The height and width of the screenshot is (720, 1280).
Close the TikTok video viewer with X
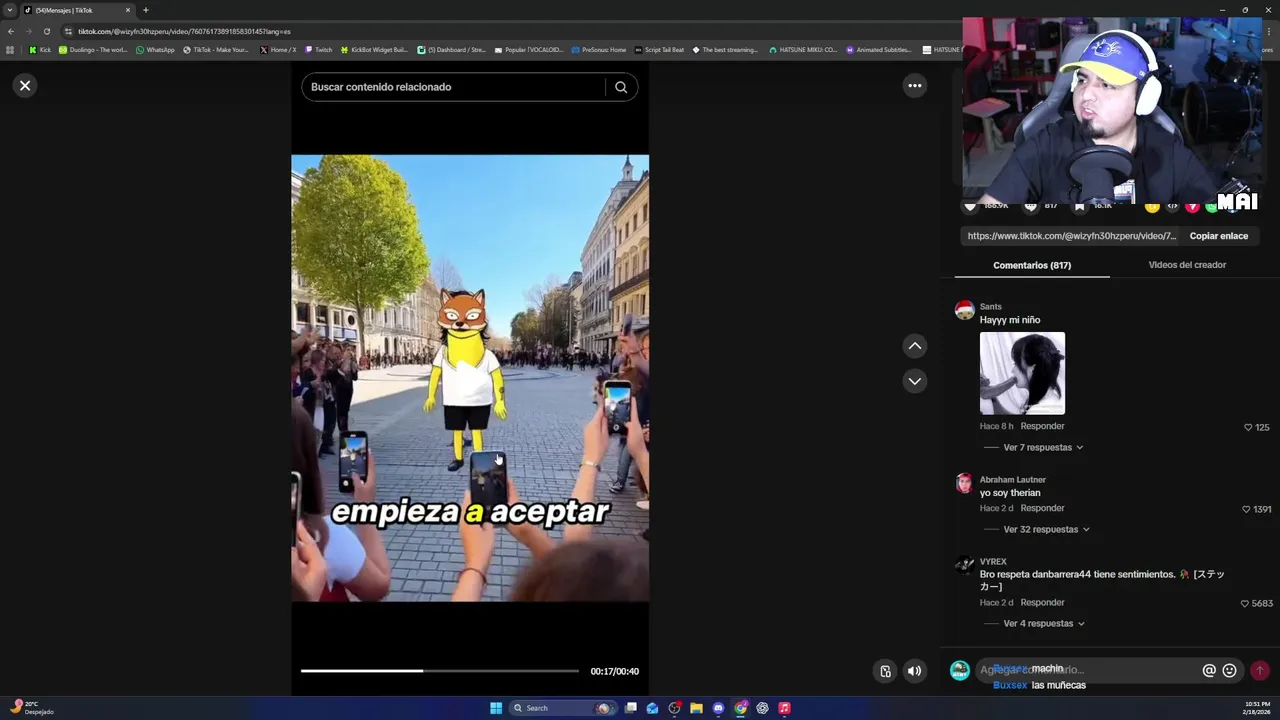point(25,86)
